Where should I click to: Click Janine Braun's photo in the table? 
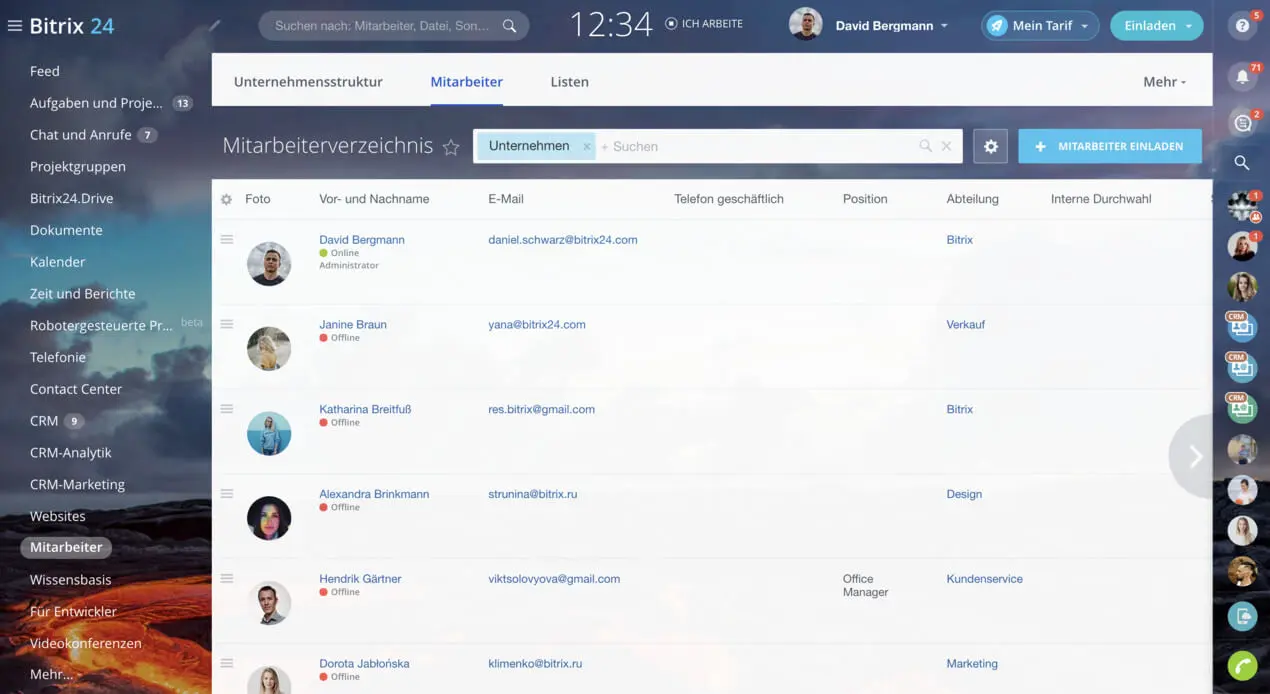coord(269,348)
